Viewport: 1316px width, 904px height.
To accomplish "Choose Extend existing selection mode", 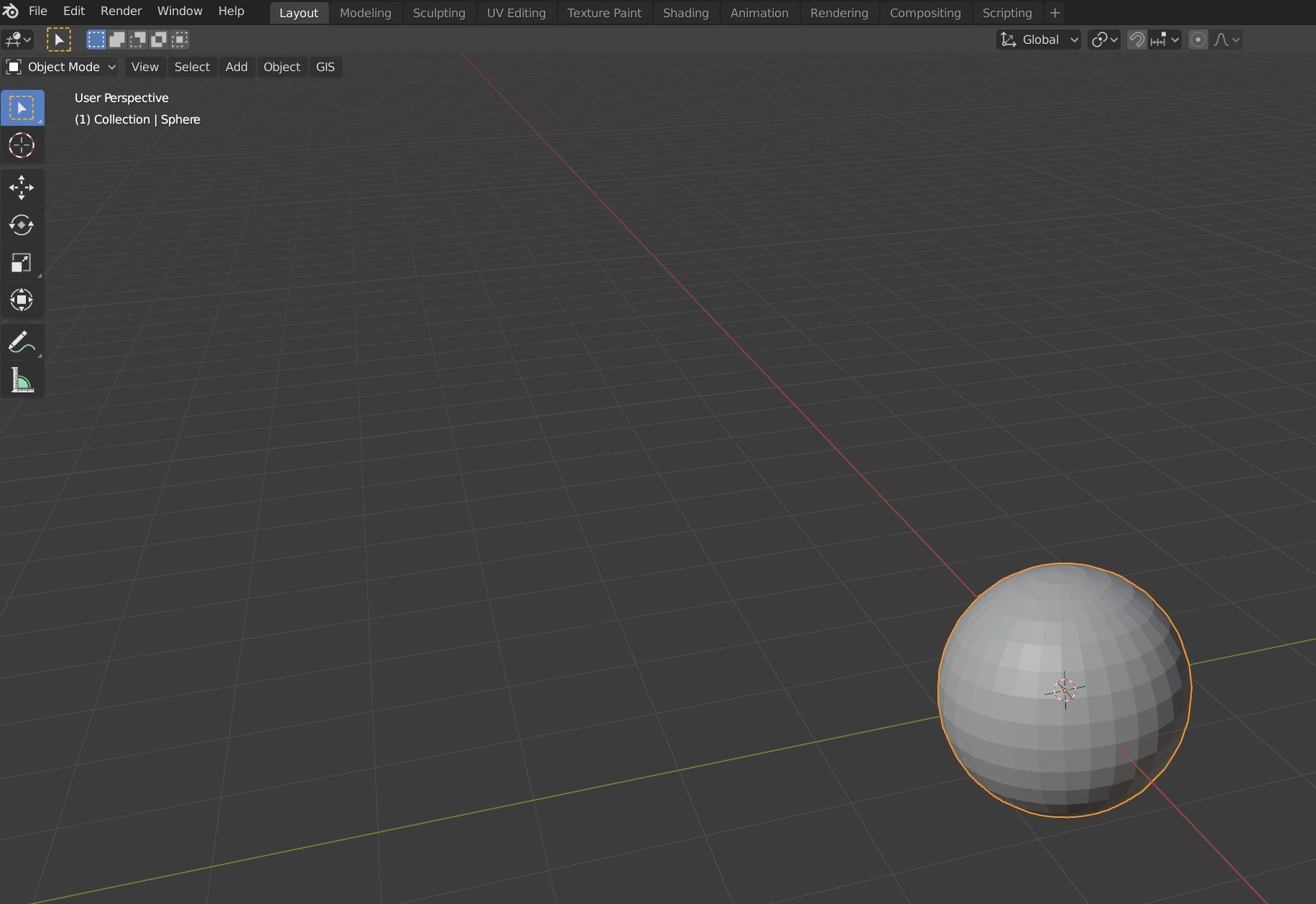I will click(116, 40).
